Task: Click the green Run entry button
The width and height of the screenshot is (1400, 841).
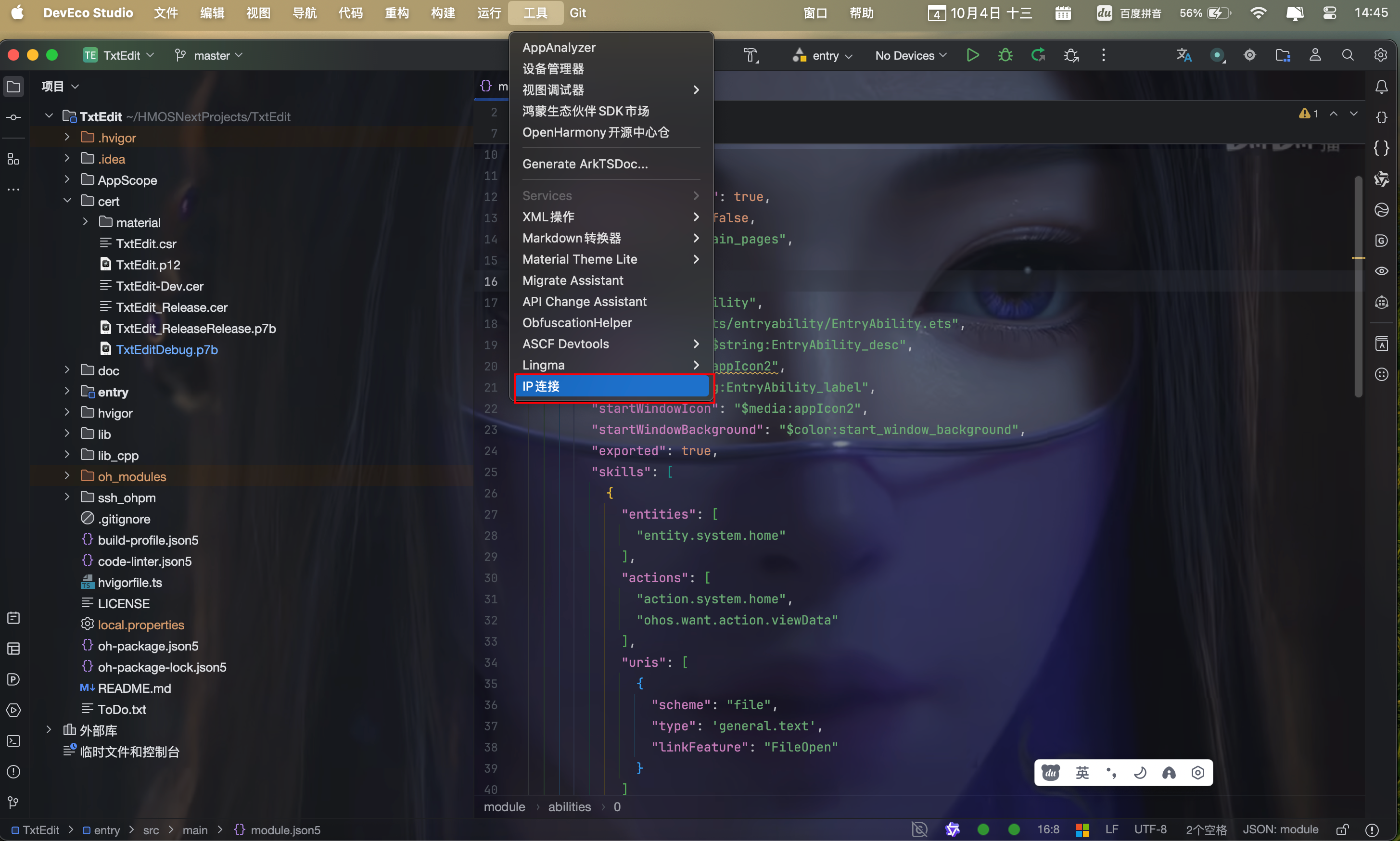Action: (972, 55)
